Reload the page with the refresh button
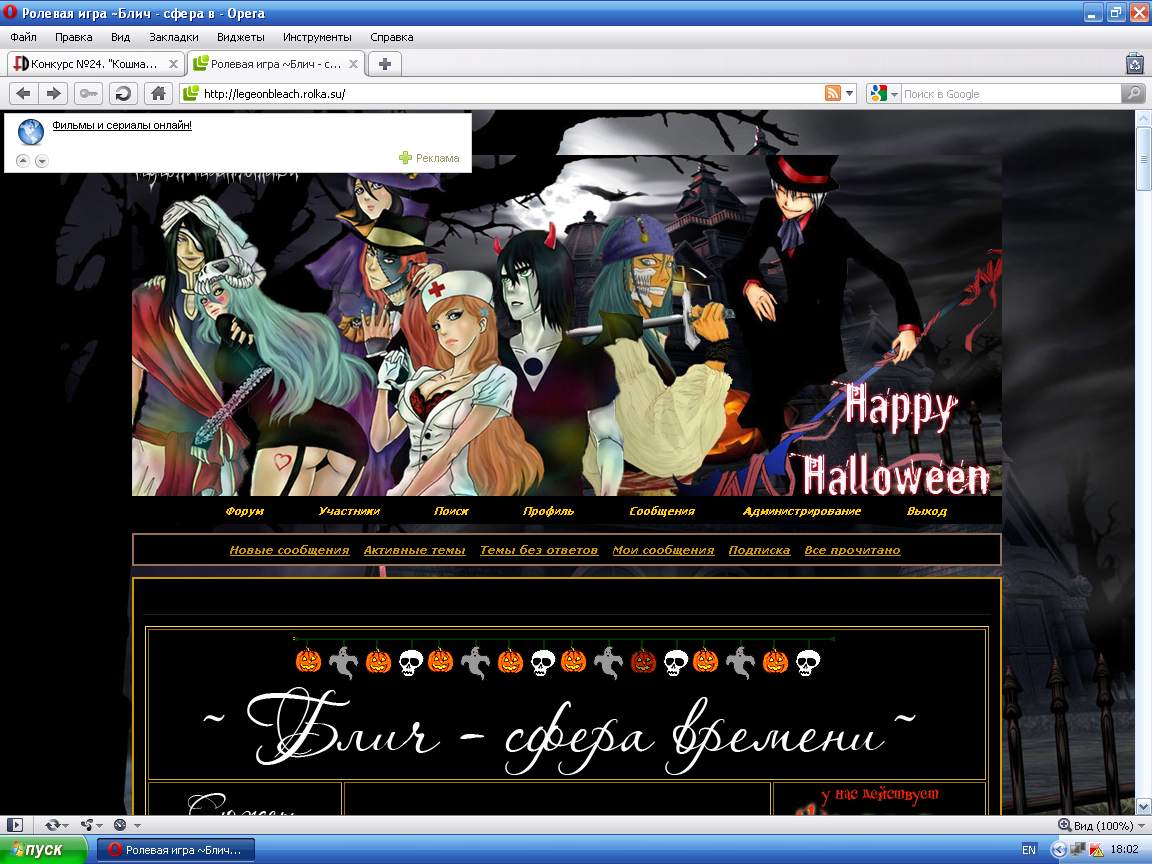The width and height of the screenshot is (1152, 864). coord(123,93)
